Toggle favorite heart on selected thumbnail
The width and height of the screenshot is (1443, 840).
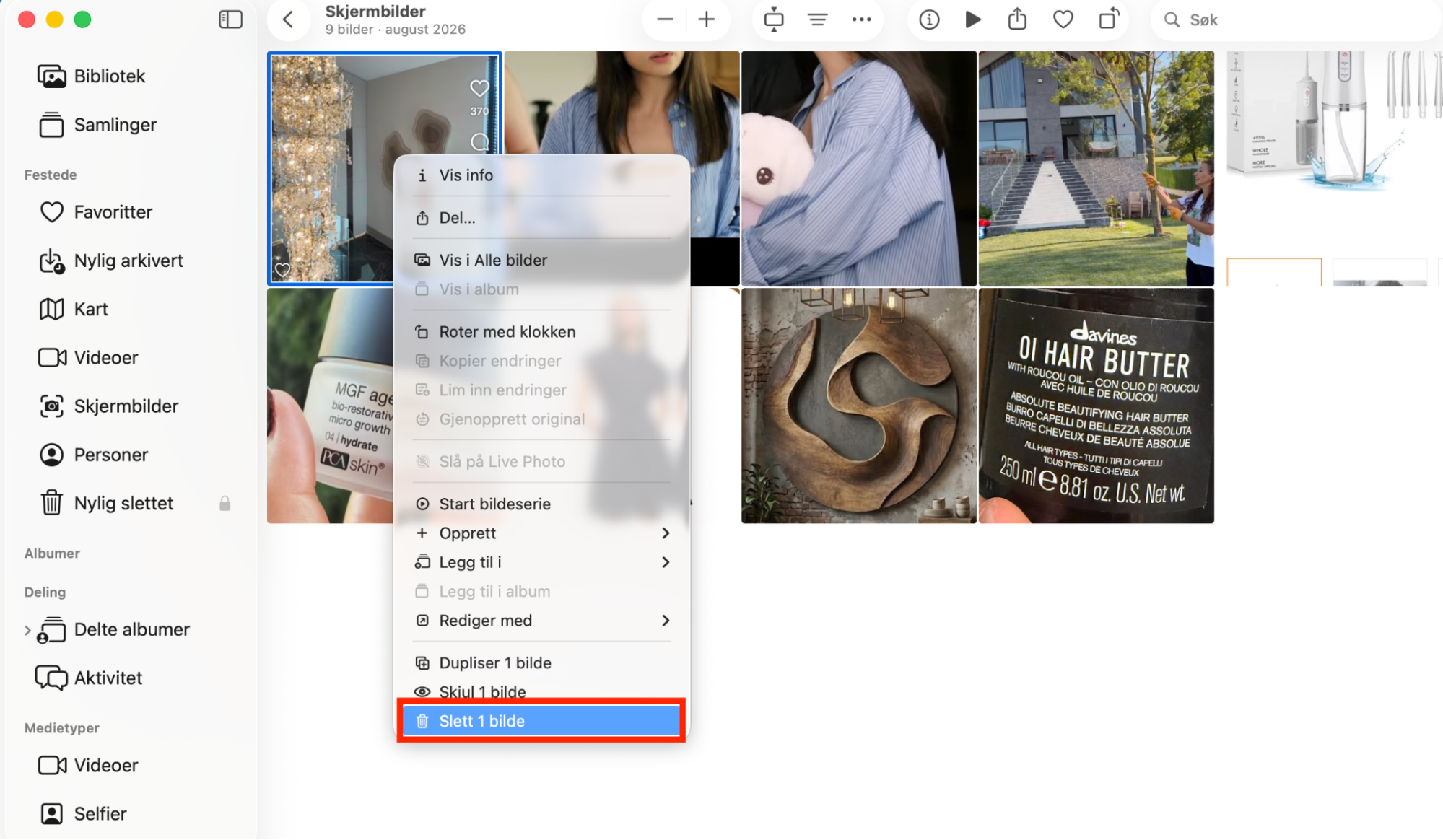click(x=282, y=270)
